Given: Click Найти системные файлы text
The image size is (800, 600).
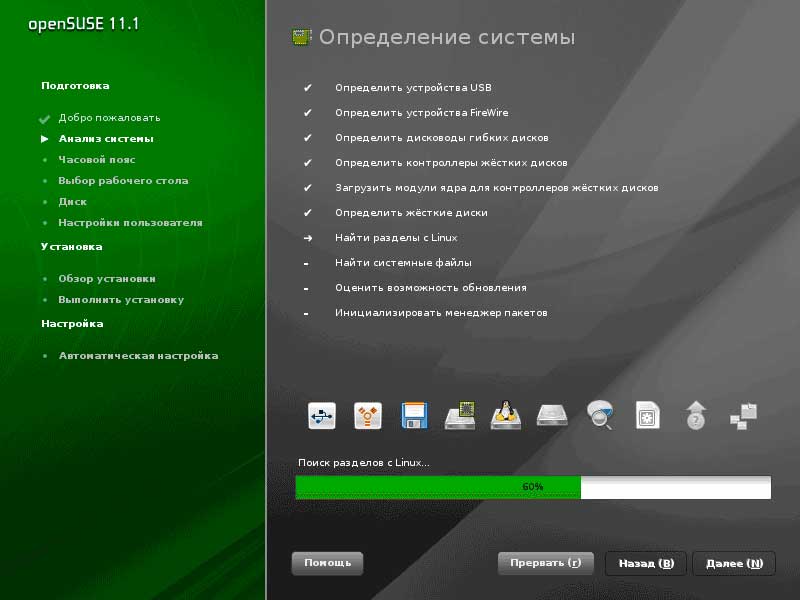Looking at the screenshot, I should coord(403,263).
